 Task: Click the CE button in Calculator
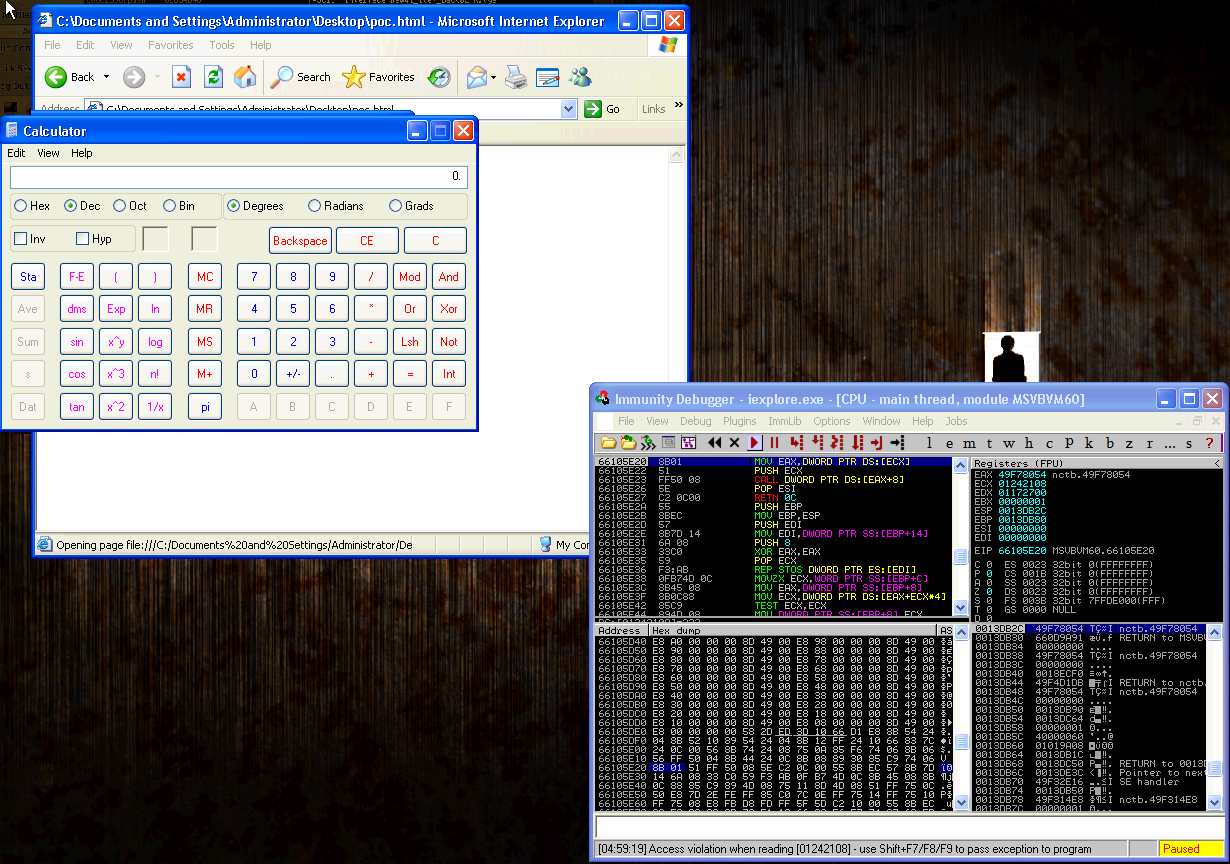click(x=367, y=241)
